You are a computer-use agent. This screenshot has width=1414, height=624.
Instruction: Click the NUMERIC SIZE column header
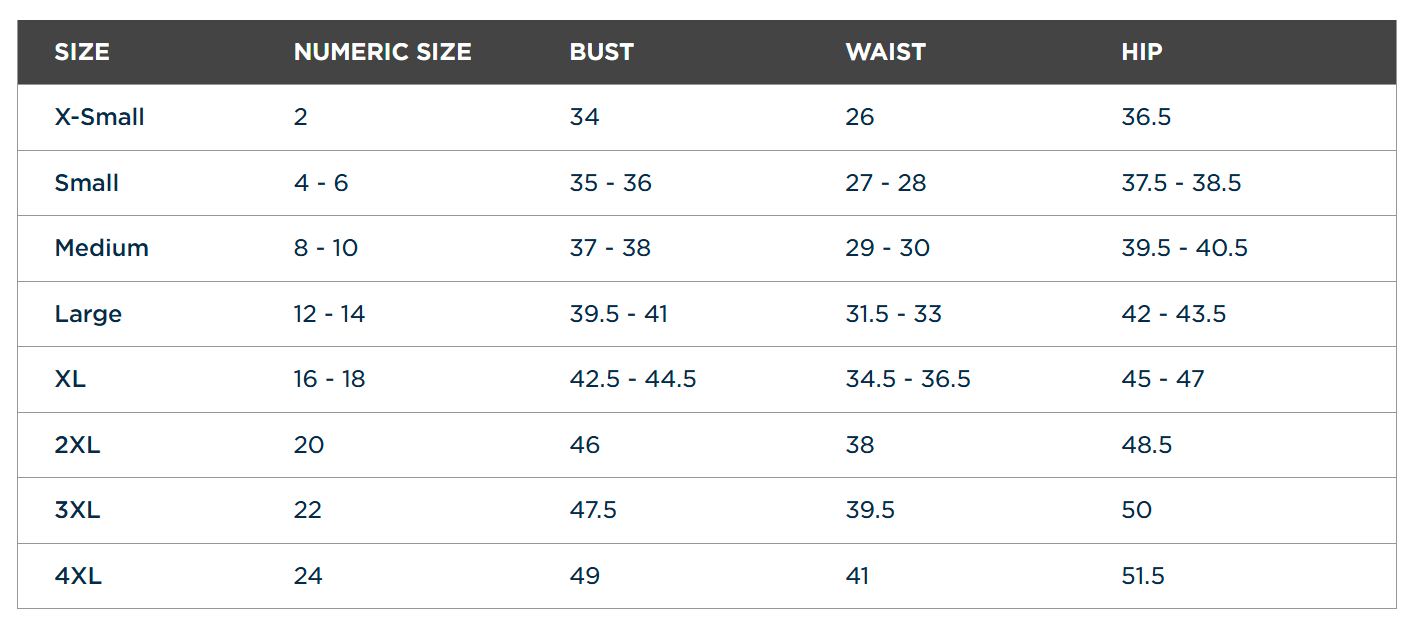point(383,52)
